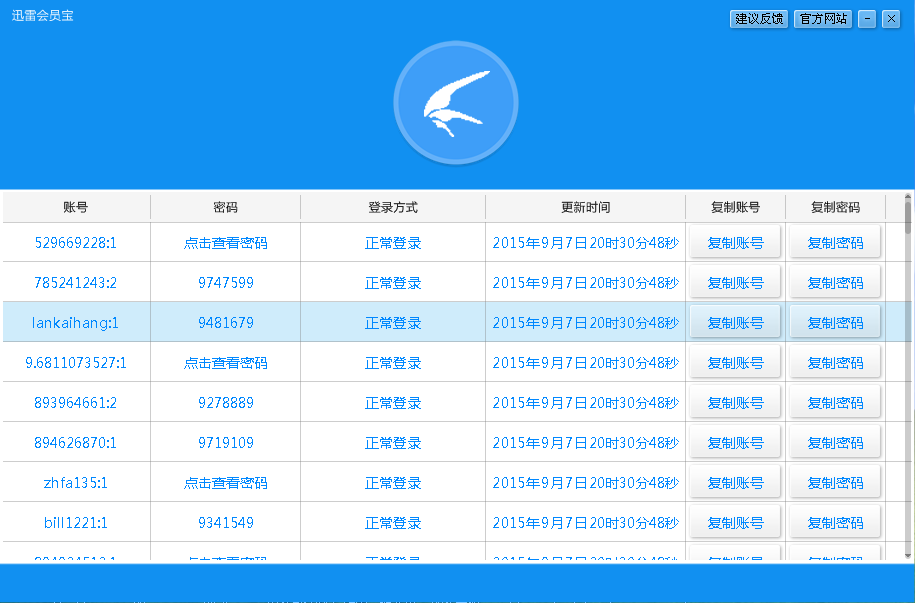The height and width of the screenshot is (603, 915).
Task: Reveal password for account 9.6811073527:1
Action: pyautogui.click(x=224, y=361)
